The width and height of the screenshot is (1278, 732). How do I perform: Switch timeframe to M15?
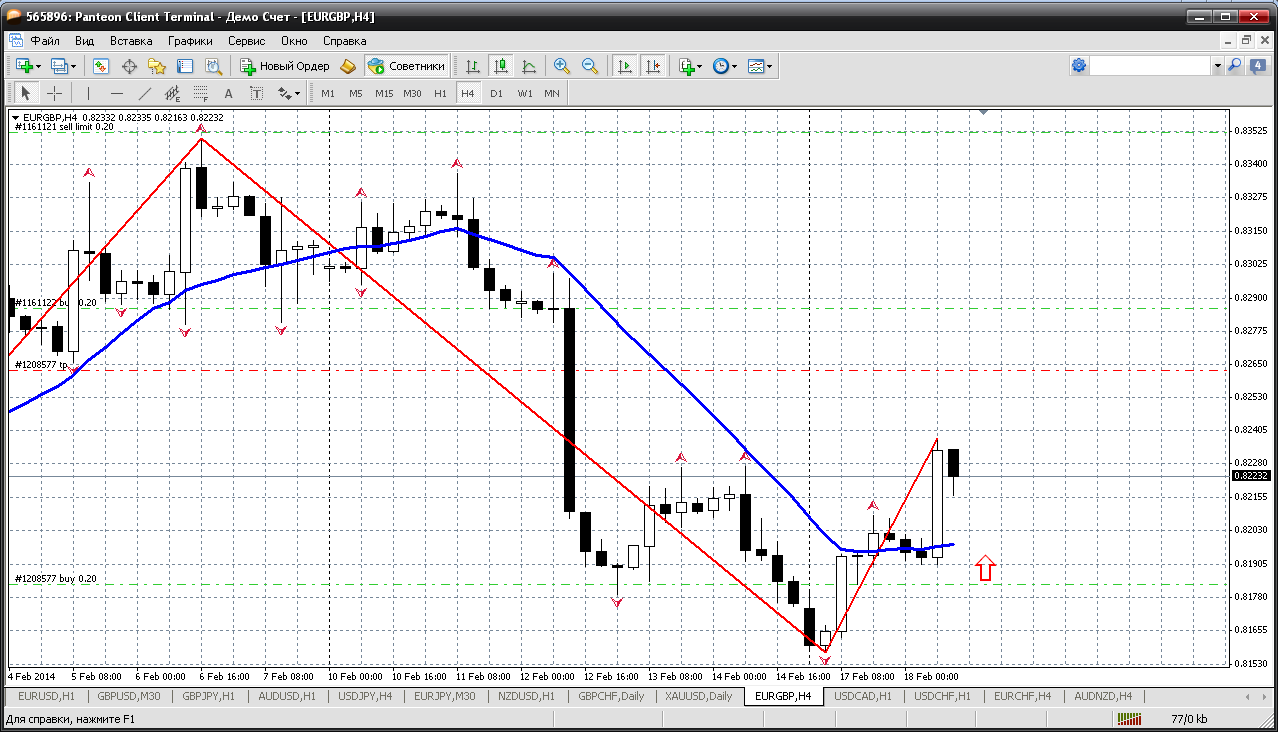(384, 93)
